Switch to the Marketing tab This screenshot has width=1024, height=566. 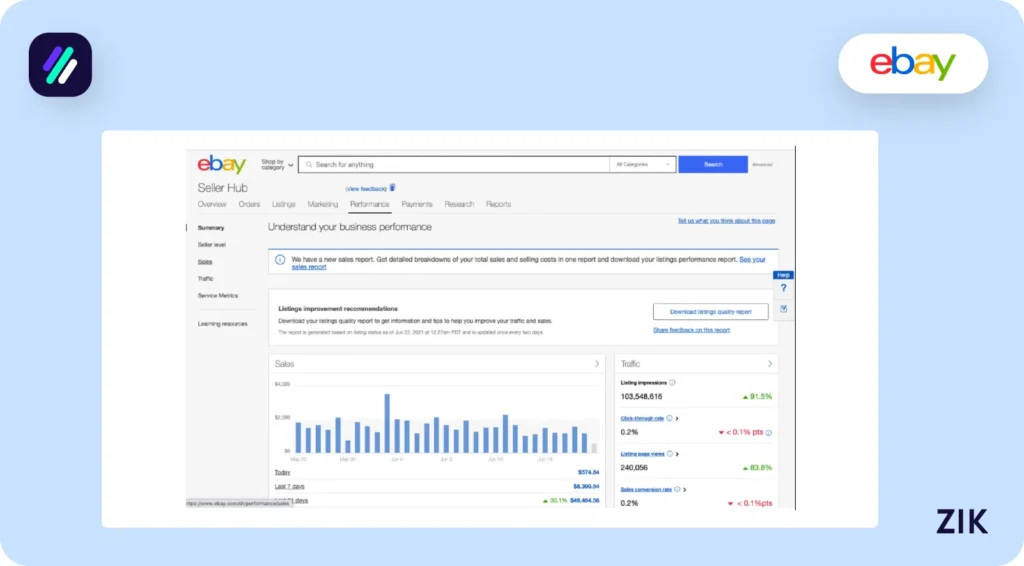click(322, 204)
